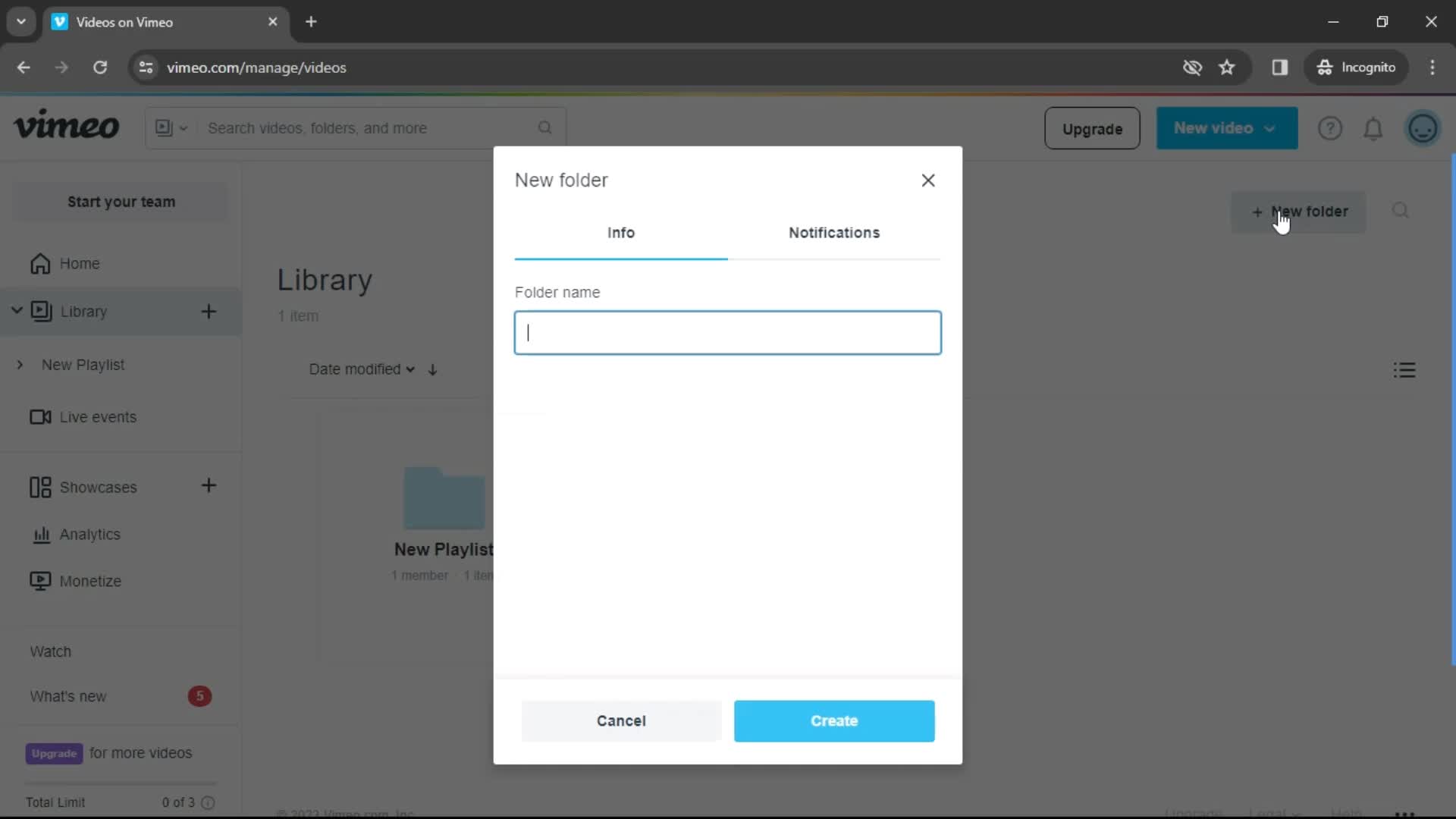Click the Home house icon
1456x819 pixels.
click(x=40, y=264)
